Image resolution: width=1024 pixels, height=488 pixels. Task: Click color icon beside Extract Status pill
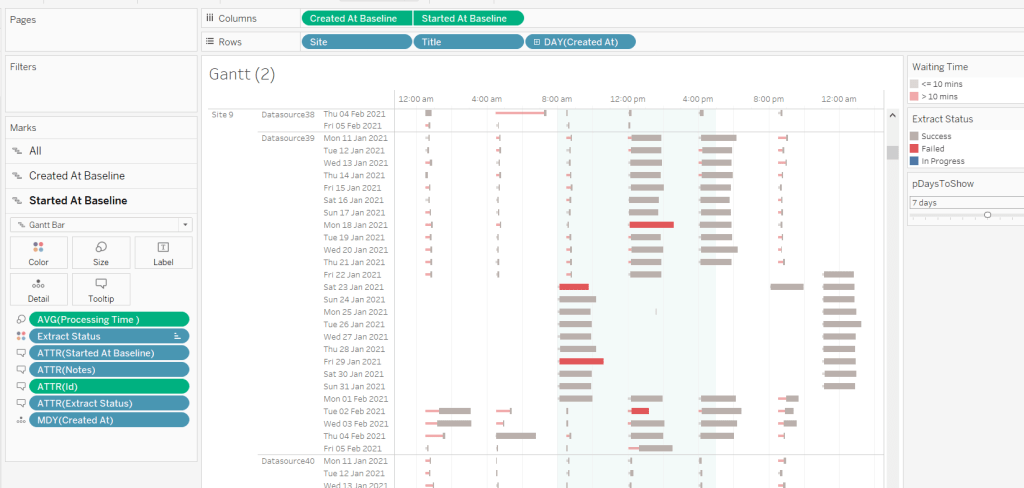pyautogui.click(x=21, y=336)
